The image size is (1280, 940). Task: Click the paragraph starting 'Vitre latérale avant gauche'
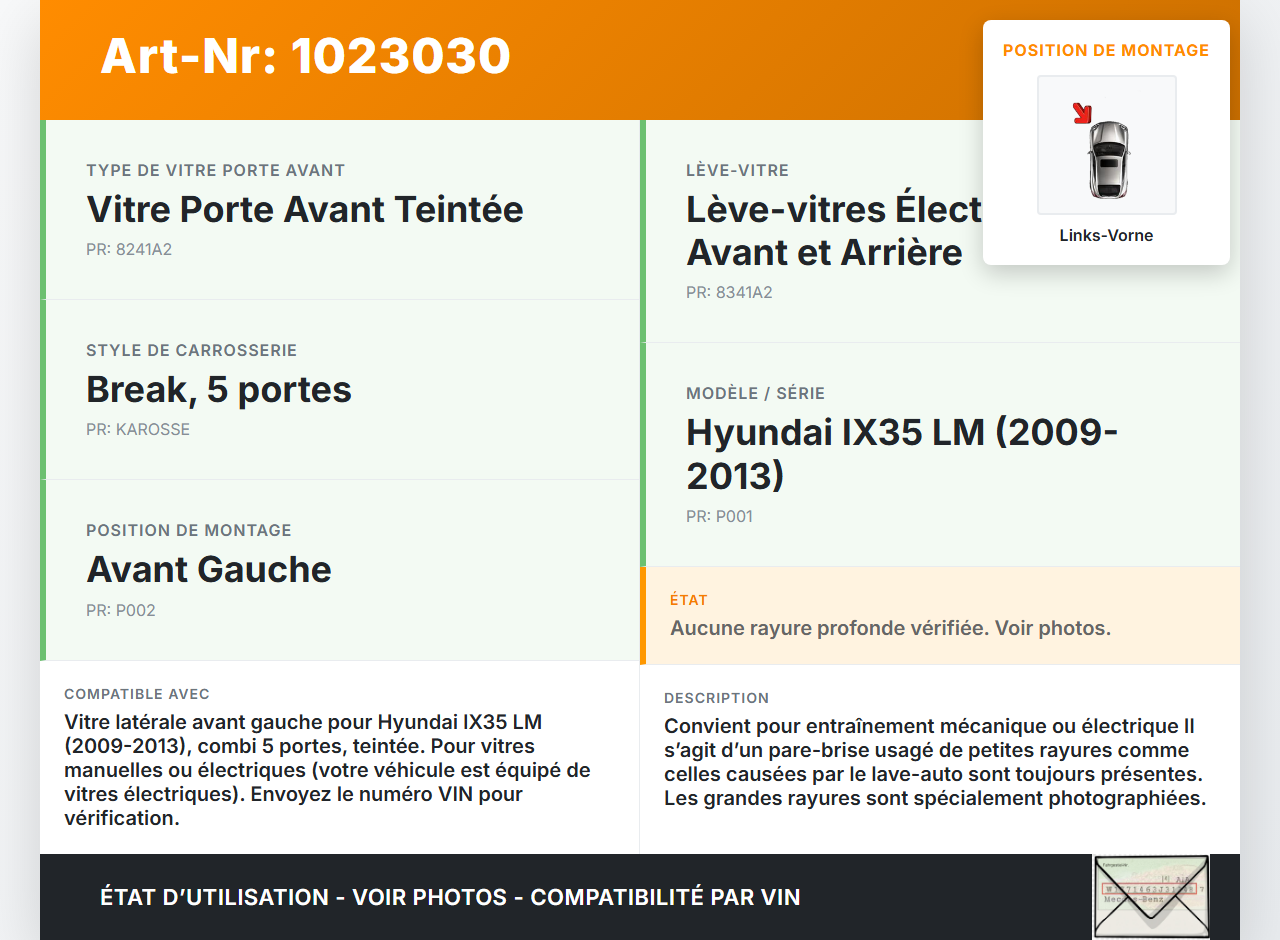click(327, 770)
